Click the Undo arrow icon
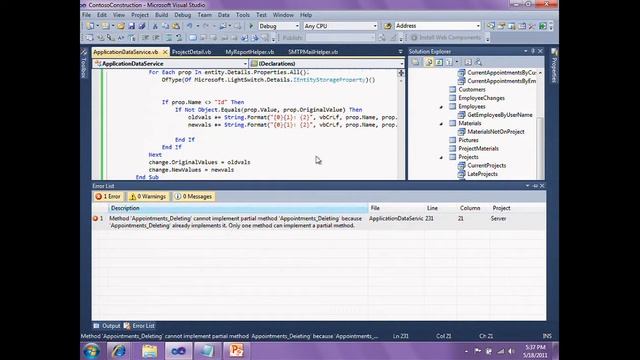This screenshot has width=640, height=360. (x=189, y=26)
